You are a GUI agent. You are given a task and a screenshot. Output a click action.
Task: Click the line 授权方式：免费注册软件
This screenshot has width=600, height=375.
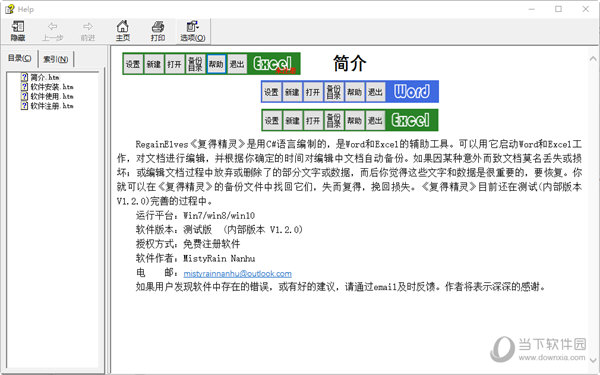pos(188,244)
